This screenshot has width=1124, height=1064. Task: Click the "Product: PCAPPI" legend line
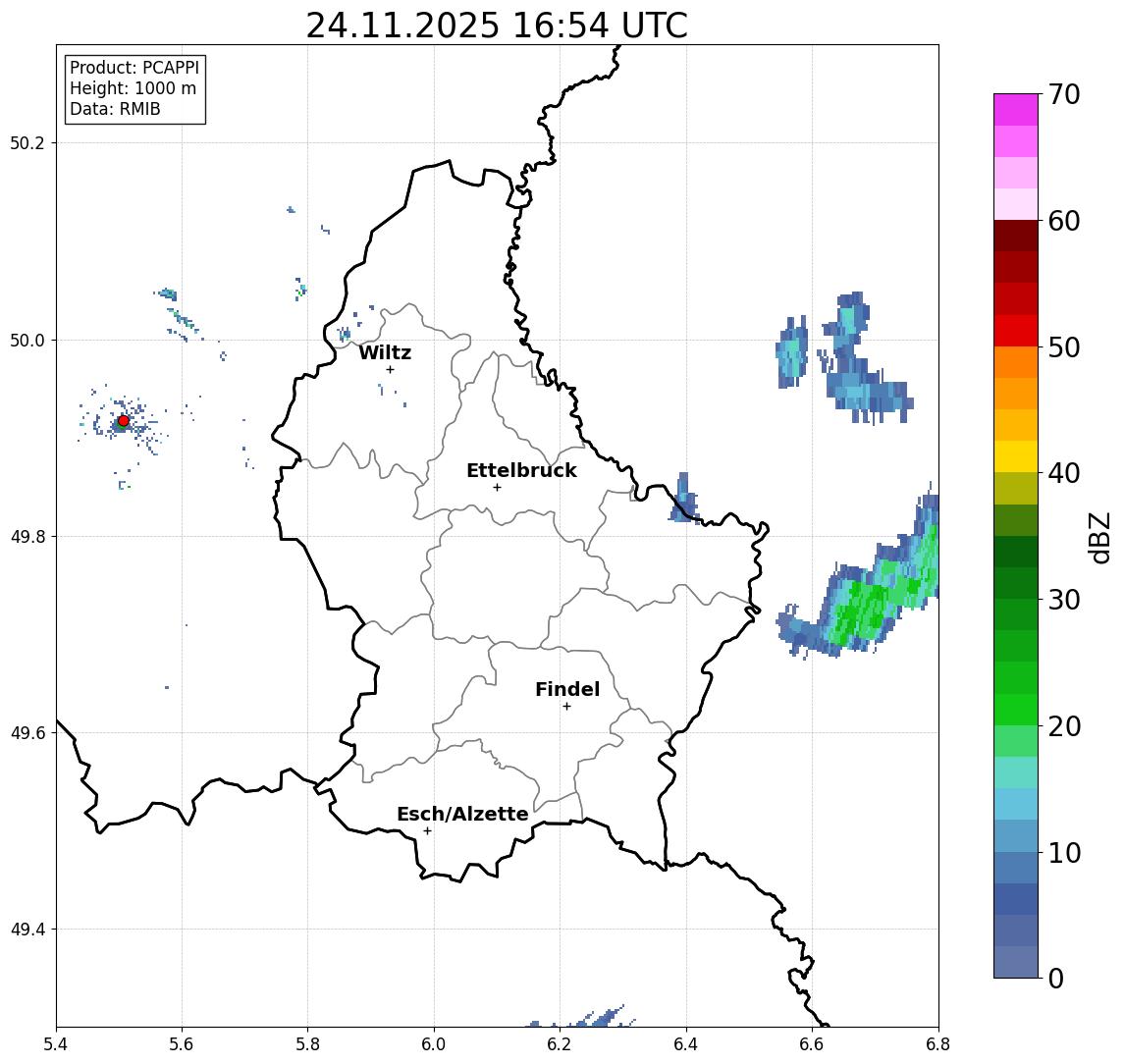point(134,68)
